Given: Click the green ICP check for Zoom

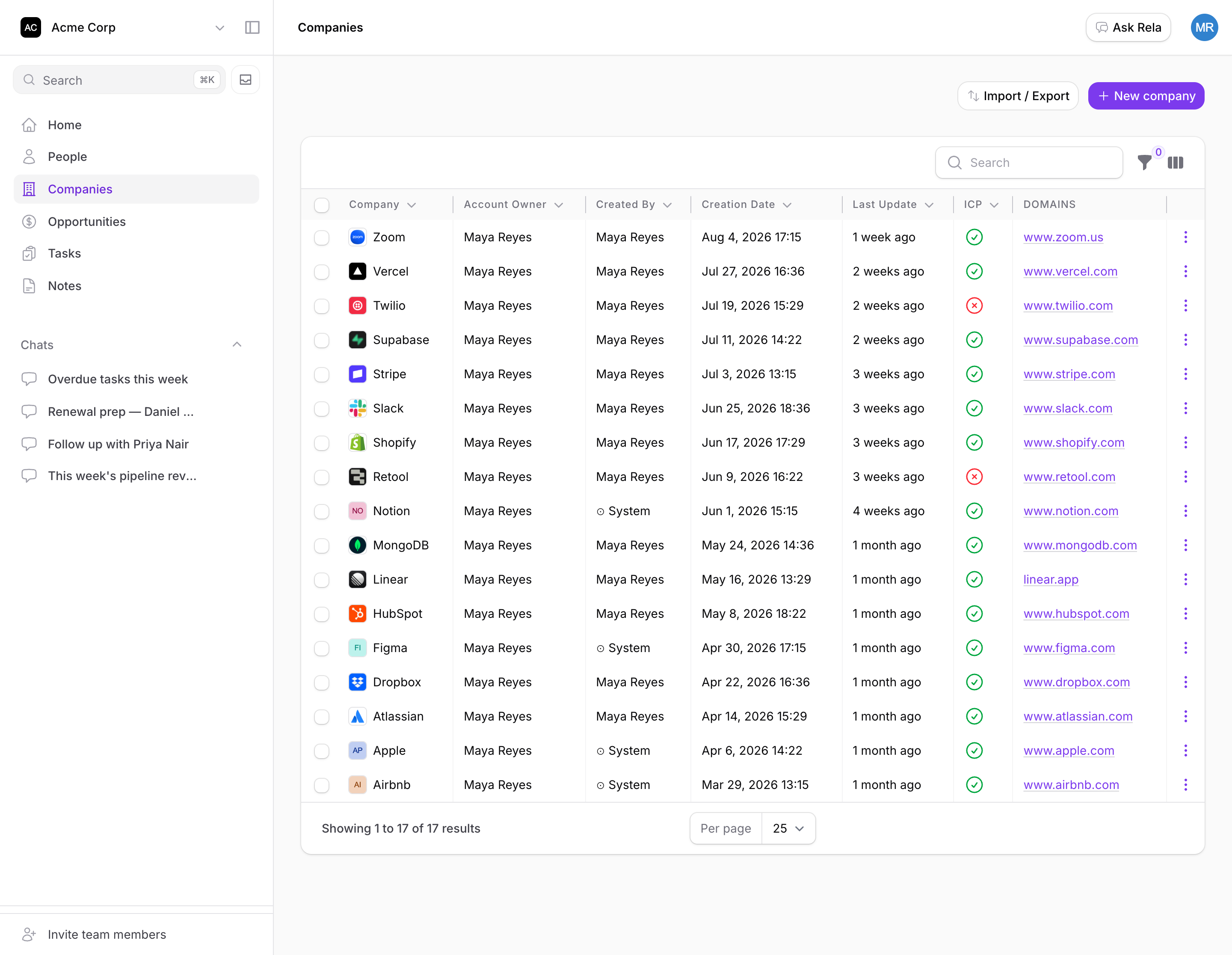Looking at the screenshot, I should [974, 237].
